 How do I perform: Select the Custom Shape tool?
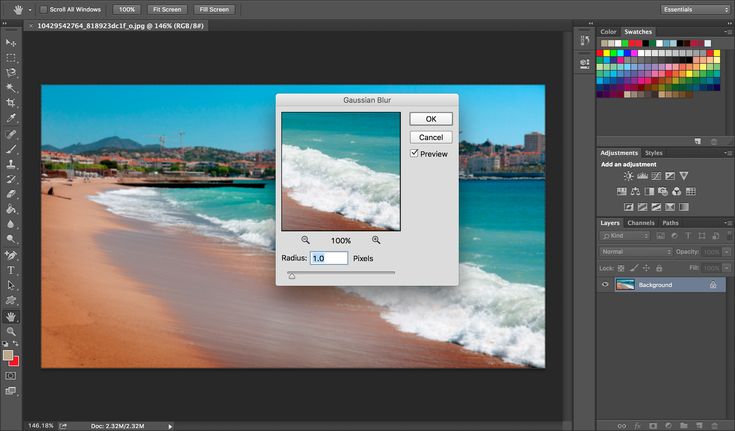11,300
